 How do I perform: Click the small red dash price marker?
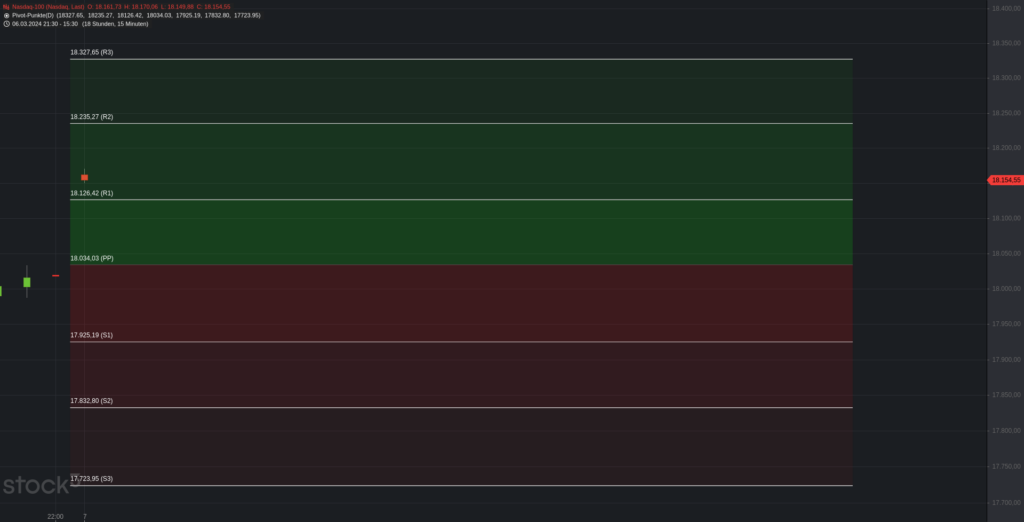(x=56, y=276)
